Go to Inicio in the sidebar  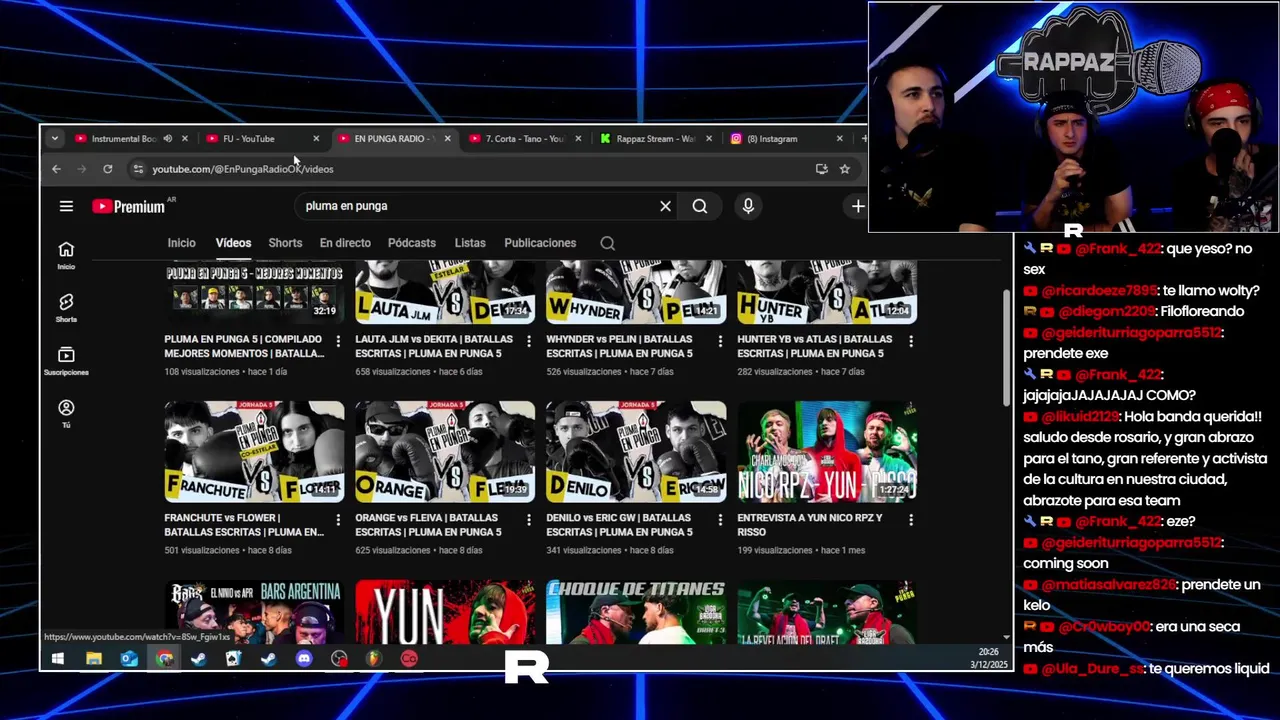click(x=66, y=256)
